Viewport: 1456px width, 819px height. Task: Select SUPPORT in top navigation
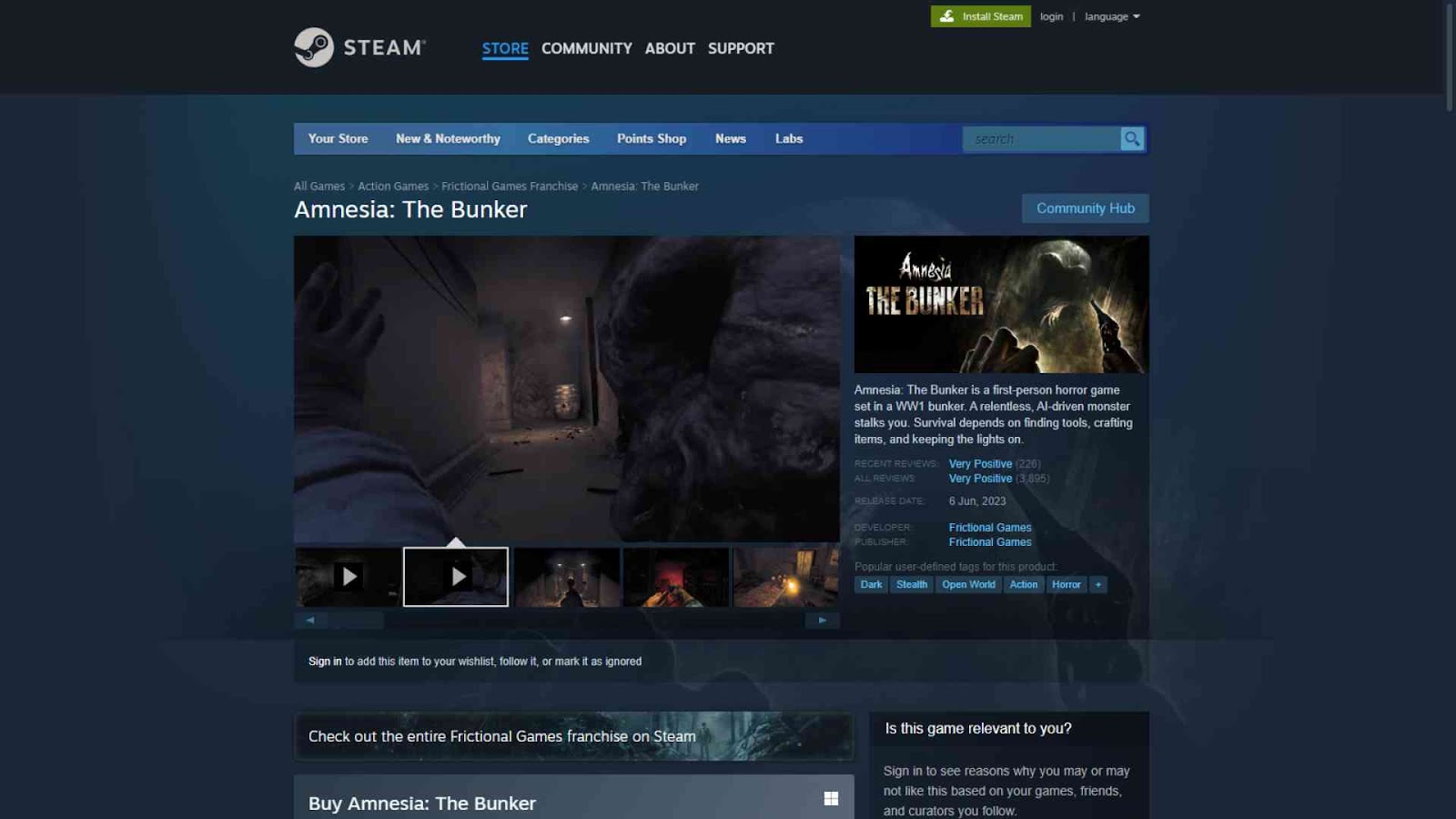[x=741, y=48]
